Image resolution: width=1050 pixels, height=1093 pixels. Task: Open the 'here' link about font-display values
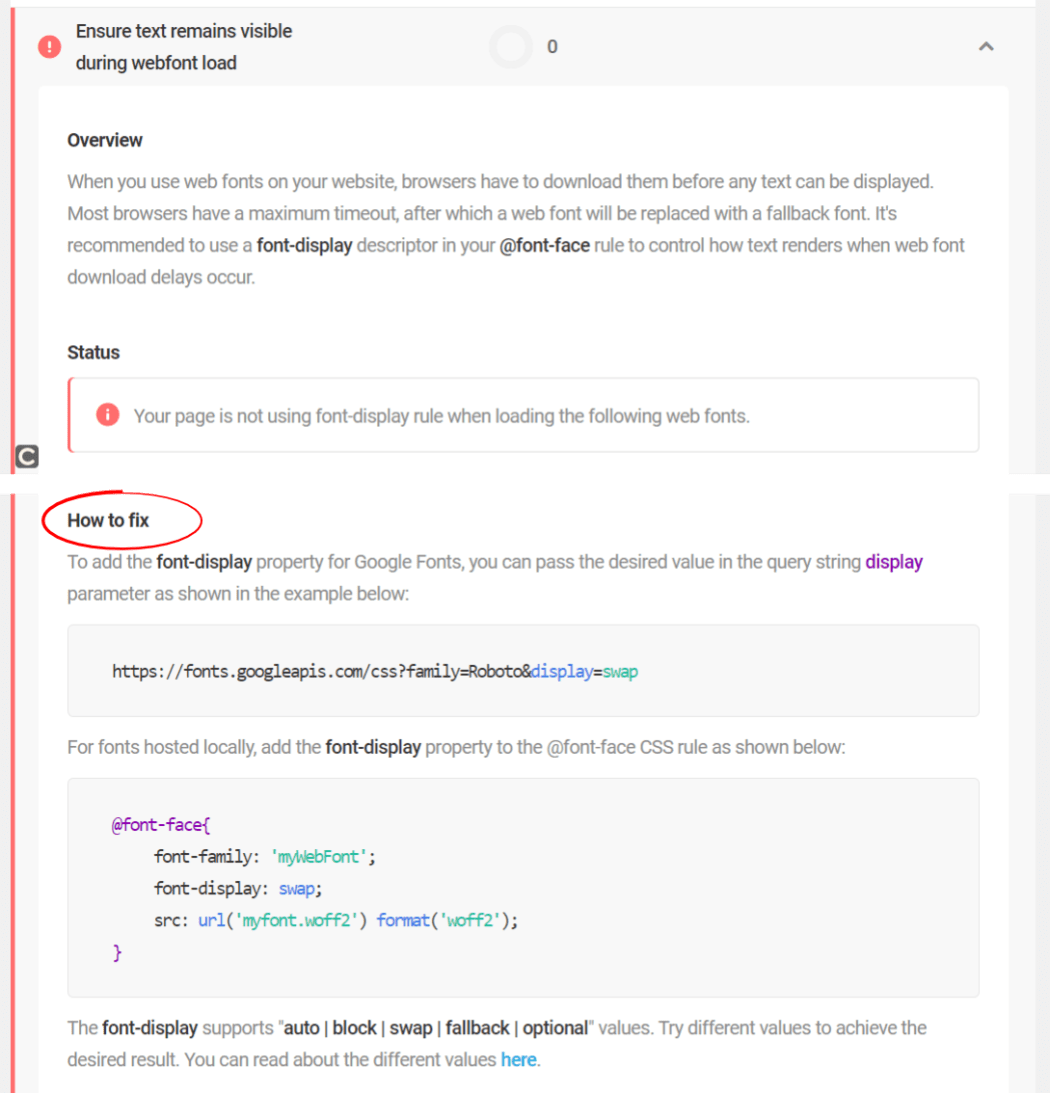[518, 1059]
